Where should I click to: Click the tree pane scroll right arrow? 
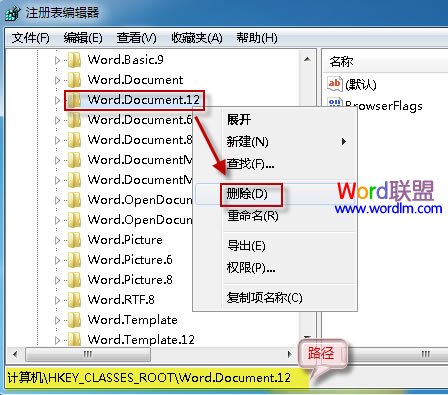pyautogui.click(x=290, y=354)
